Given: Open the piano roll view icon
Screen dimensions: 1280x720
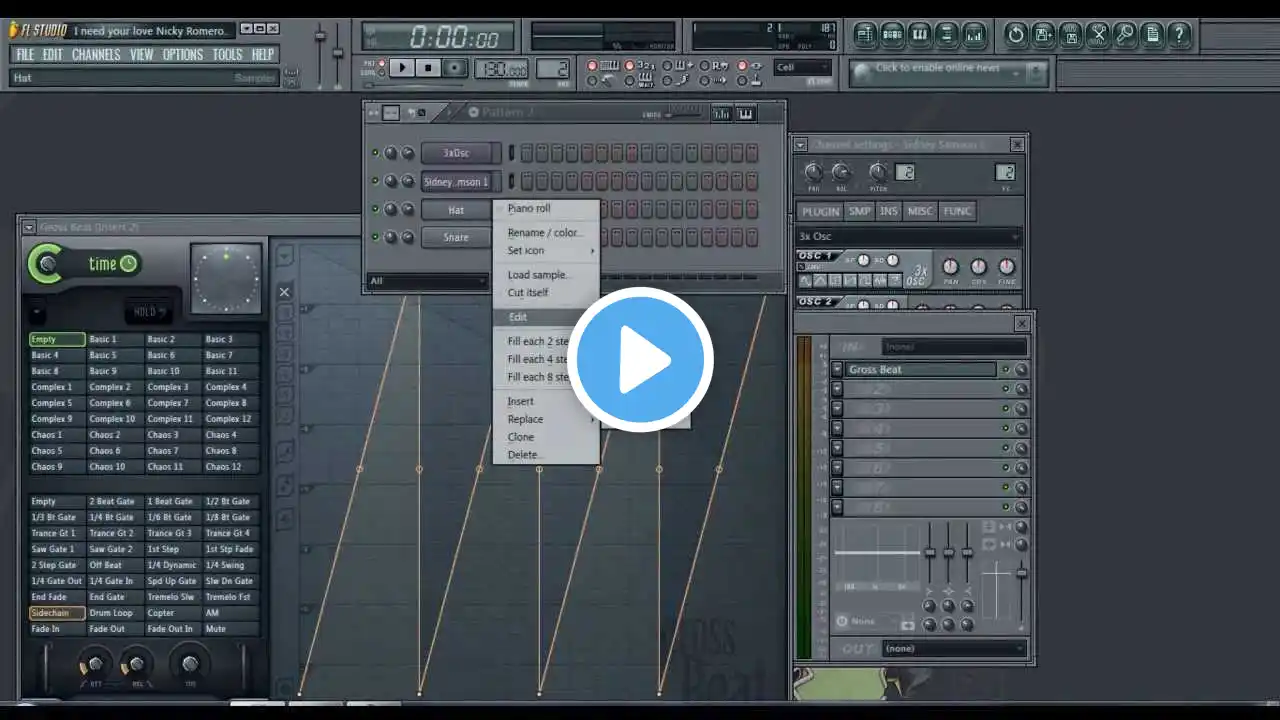Looking at the screenshot, I should point(919,35).
